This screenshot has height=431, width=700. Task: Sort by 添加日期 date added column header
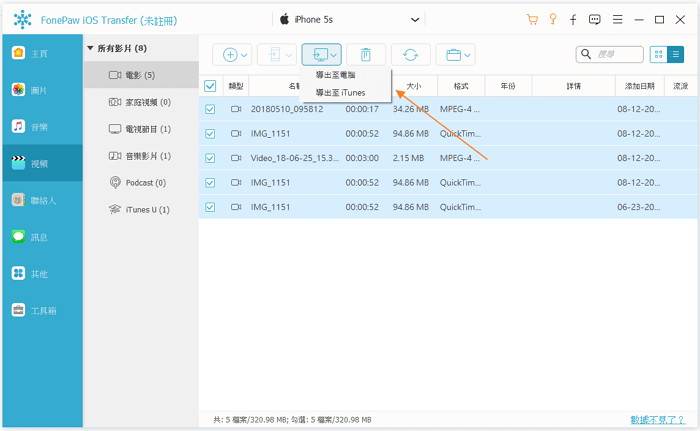tap(639, 86)
